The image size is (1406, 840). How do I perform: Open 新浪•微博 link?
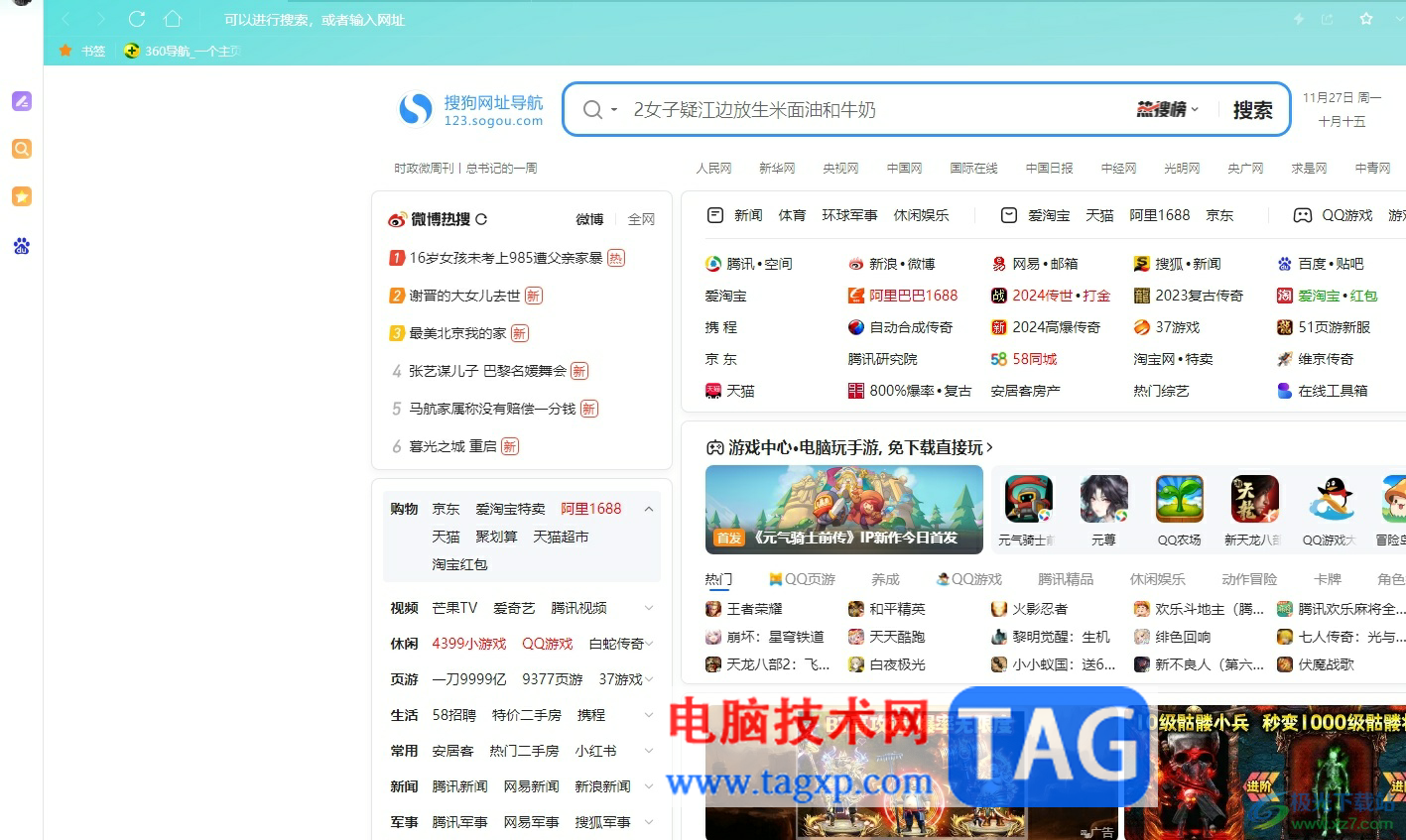click(x=892, y=264)
